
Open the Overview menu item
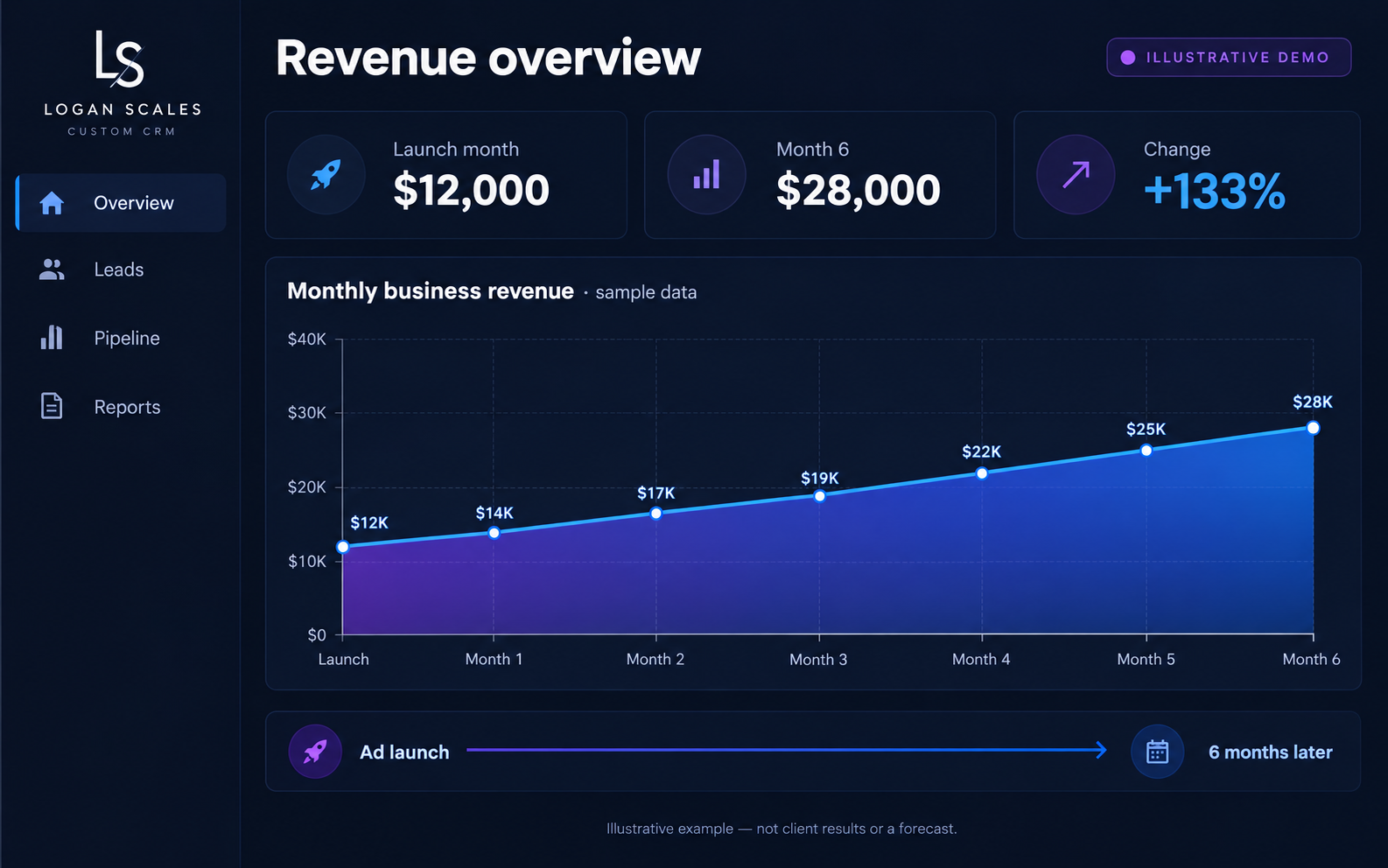coord(122,203)
